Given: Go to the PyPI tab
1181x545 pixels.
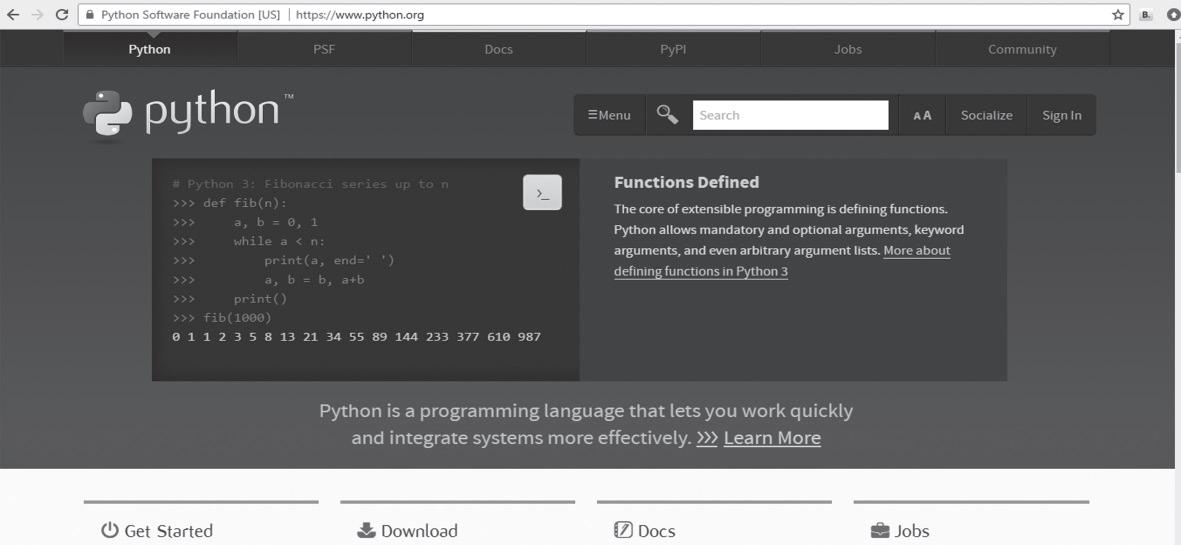Looking at the screenshot, I should [x=673, y=50].
